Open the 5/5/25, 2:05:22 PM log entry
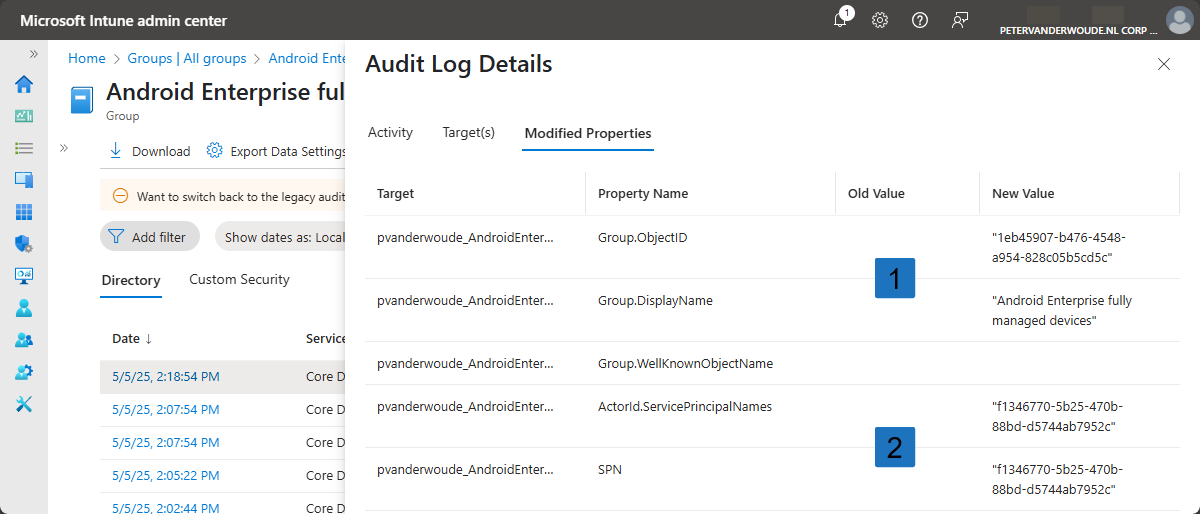The width and height of the screenshot is (1200, 514). click(165, 475)
